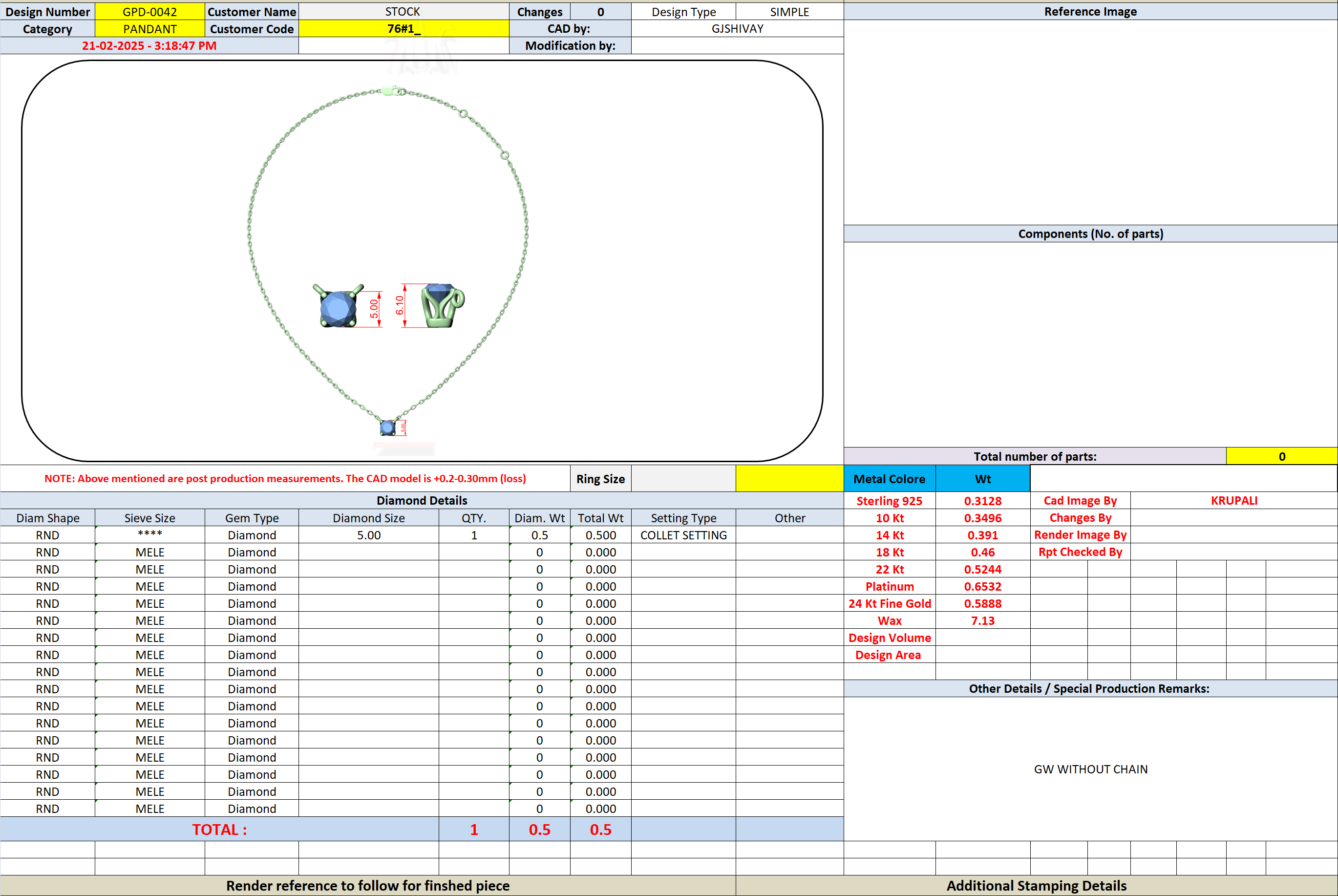Click the pendant top-view render with 5.00 dimension
1338x896 pixels.
point(346,306)
